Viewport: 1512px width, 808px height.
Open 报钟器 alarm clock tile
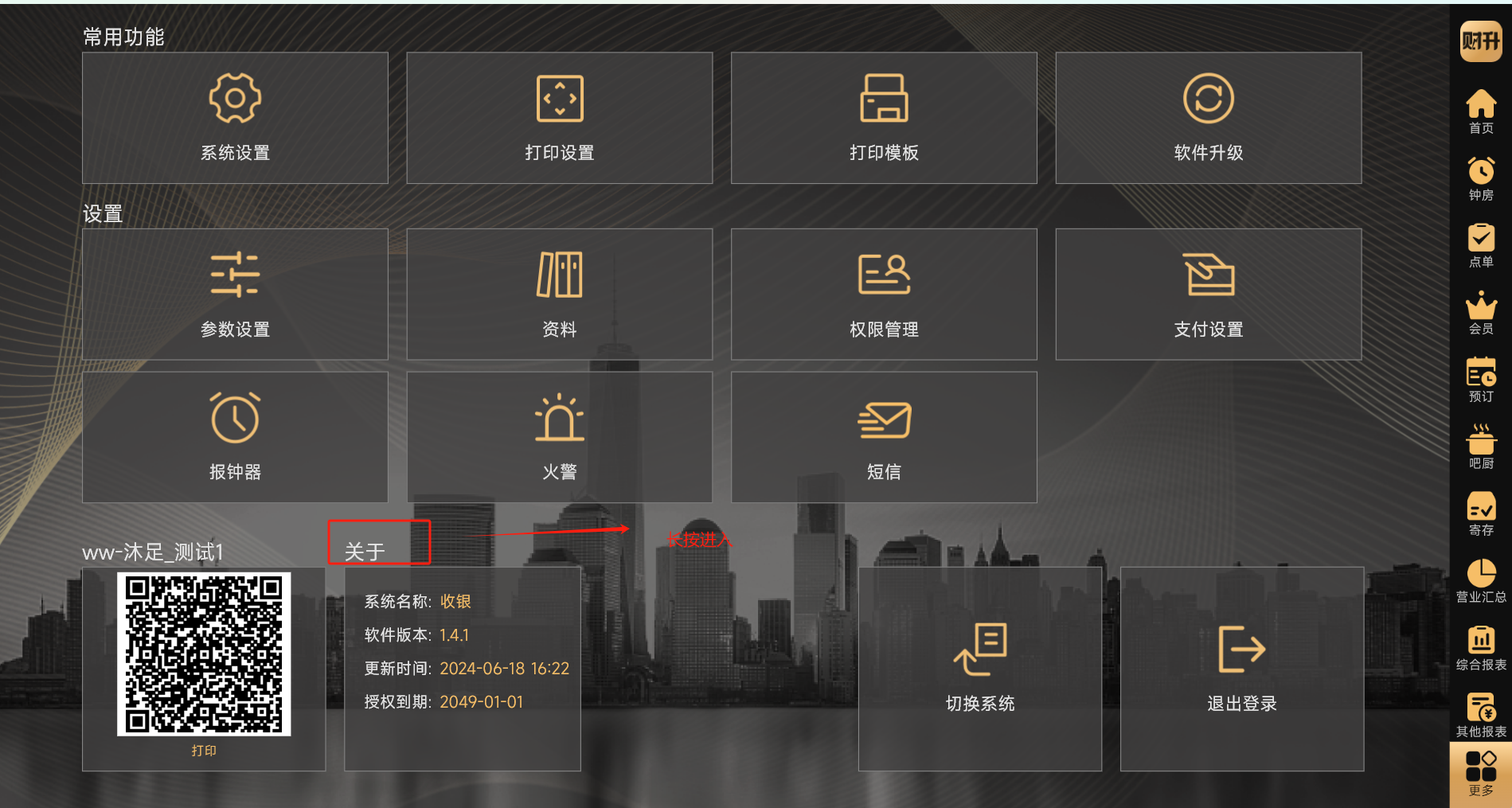235,437
